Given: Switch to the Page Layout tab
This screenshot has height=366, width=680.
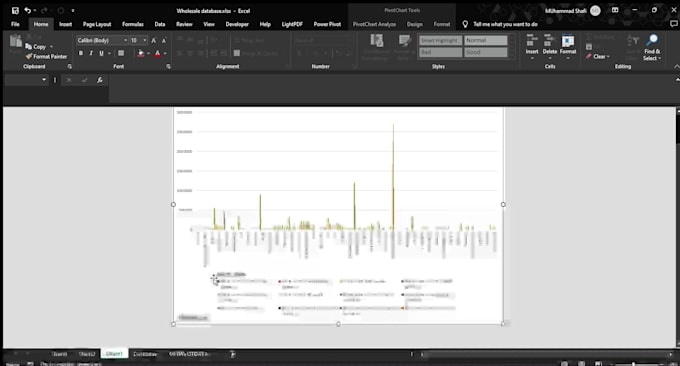Looking at the screenshot, I should pos(97,24).
